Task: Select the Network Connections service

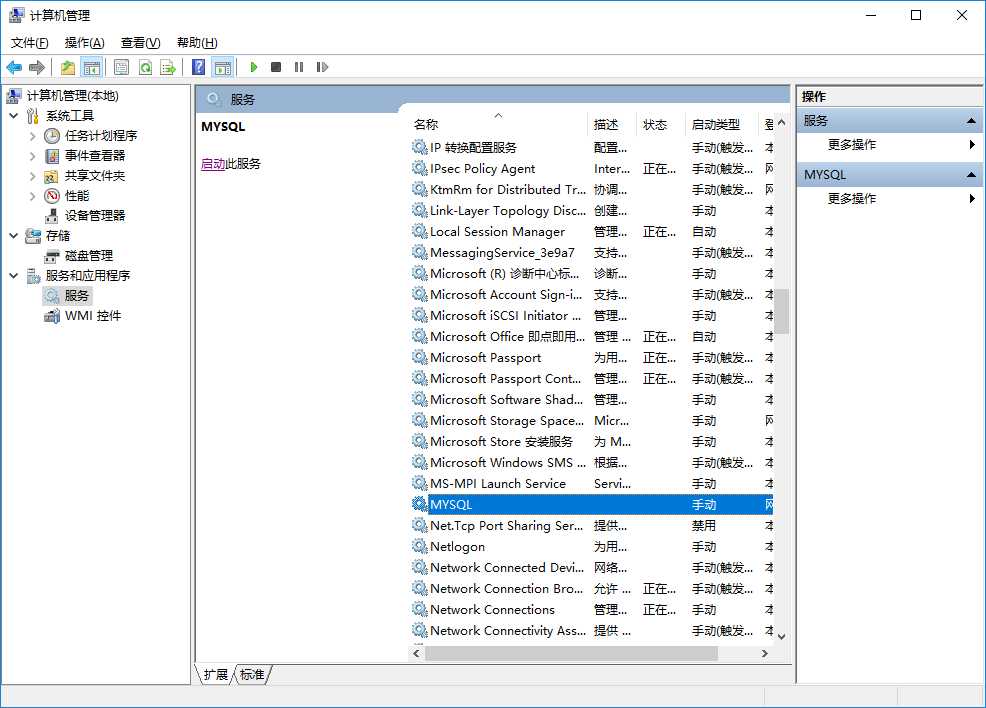Action: click(592, 610)
